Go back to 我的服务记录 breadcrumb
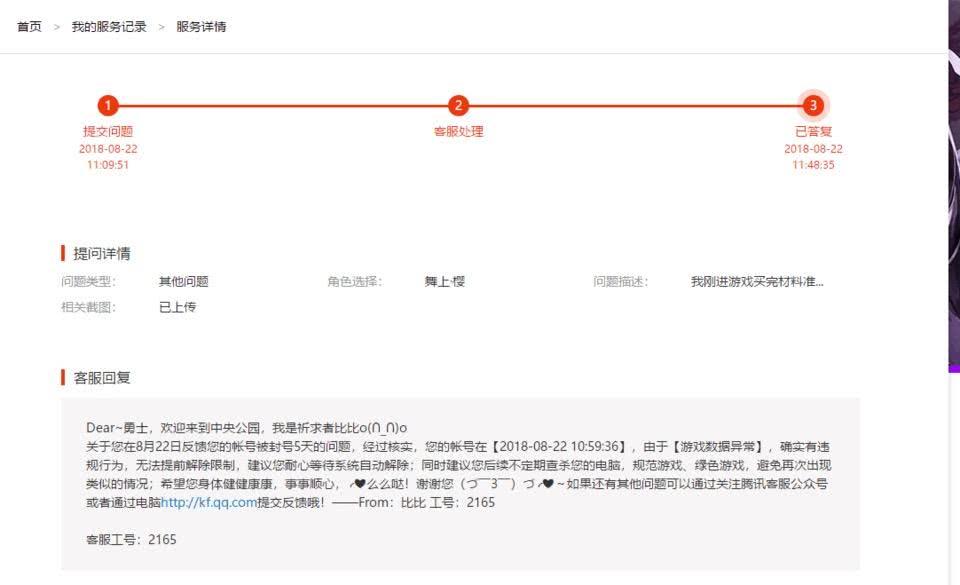Screen dimensions: 960x585 108,27
